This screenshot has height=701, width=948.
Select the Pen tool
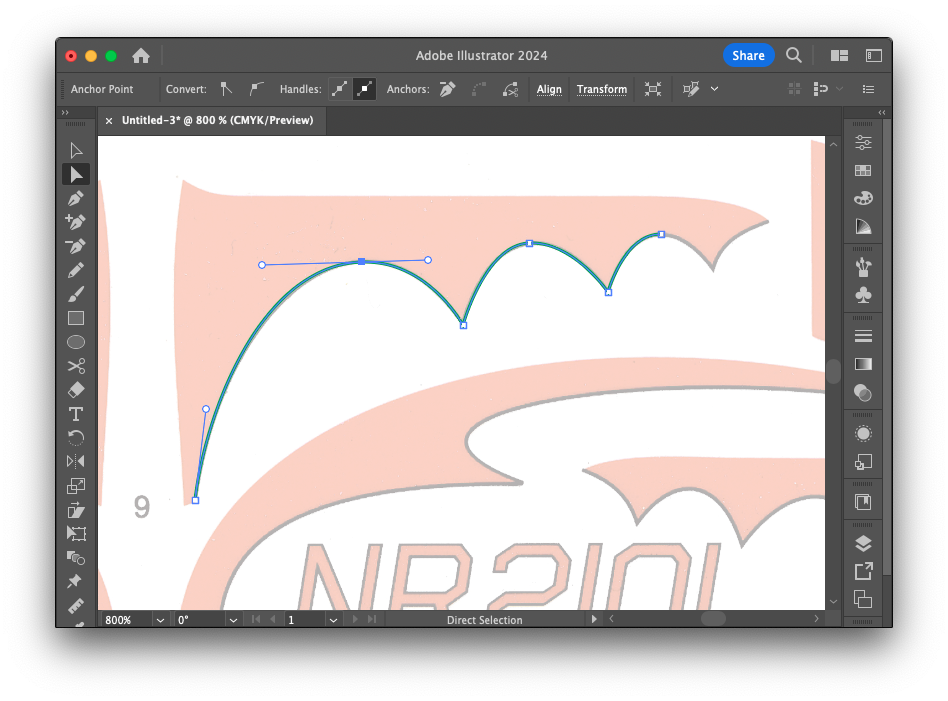(x=76, y=198)
